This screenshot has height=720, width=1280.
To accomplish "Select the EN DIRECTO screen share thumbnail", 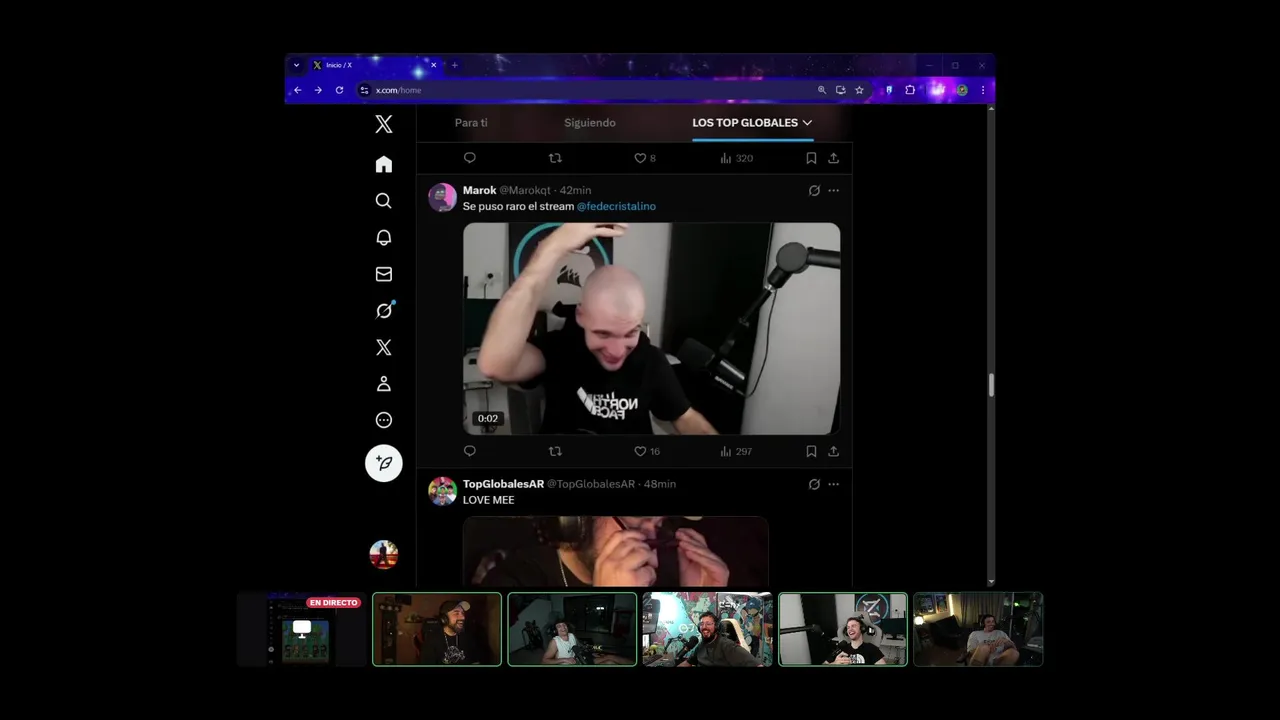I will coord(301,629).
